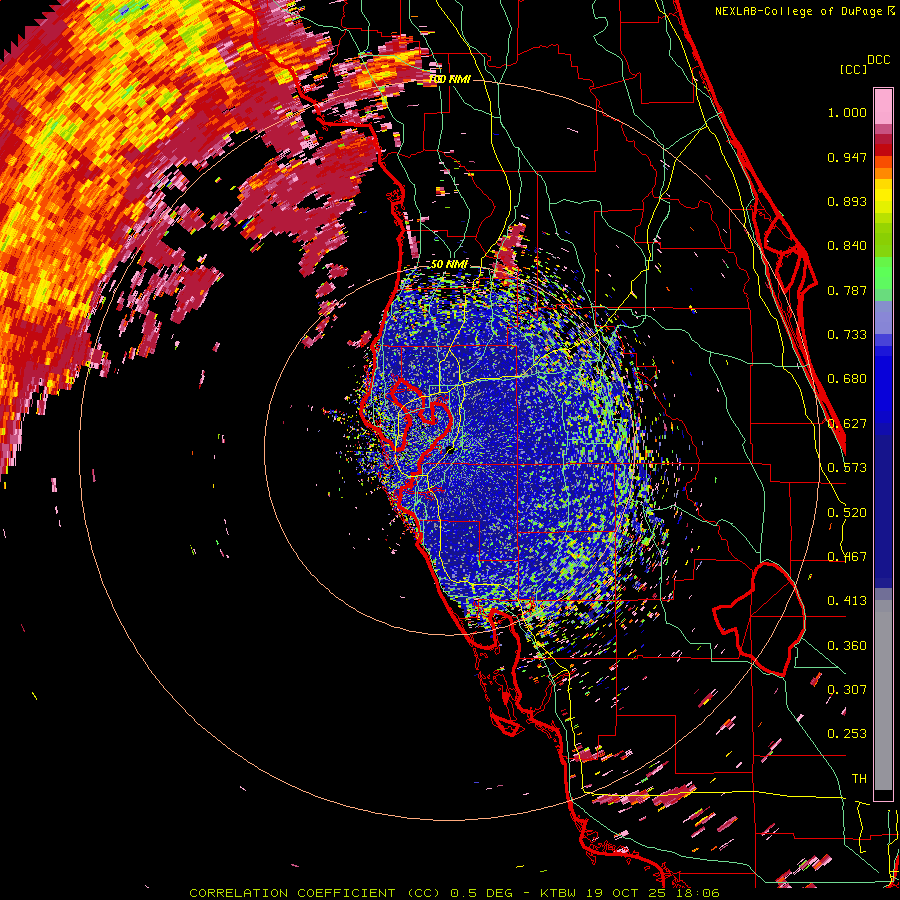This screenshot has width=900, height=900.
Task: Click the DCC product label
Action: click(x=879, y=60)
